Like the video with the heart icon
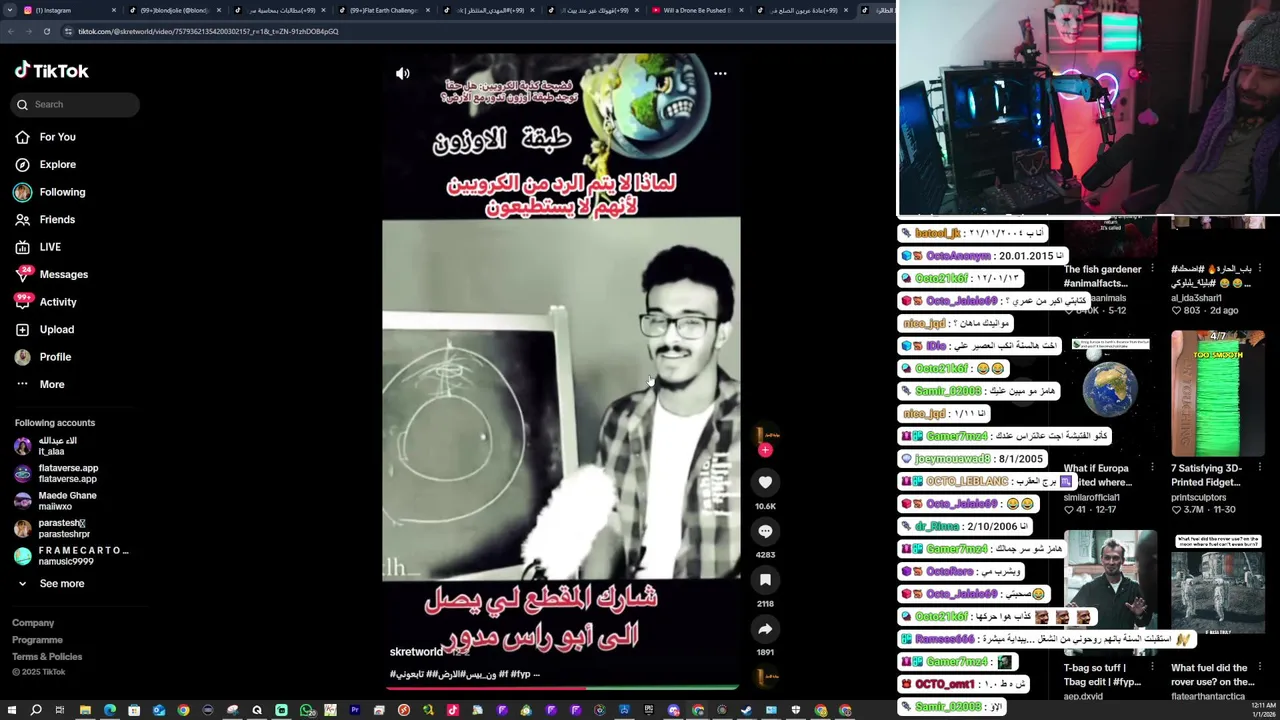Screen dimensions: 1280x720 765,482
